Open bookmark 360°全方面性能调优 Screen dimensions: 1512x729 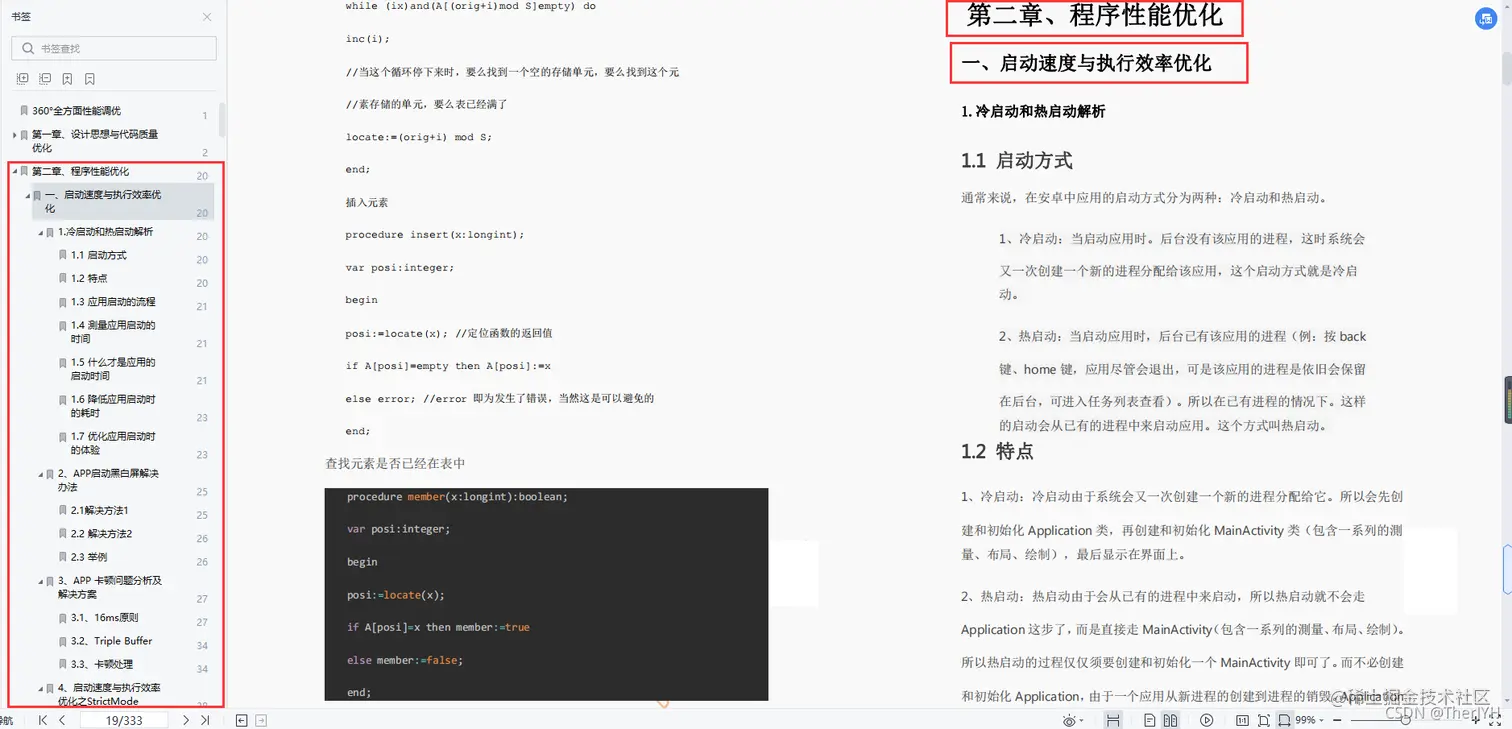[76, 111]
